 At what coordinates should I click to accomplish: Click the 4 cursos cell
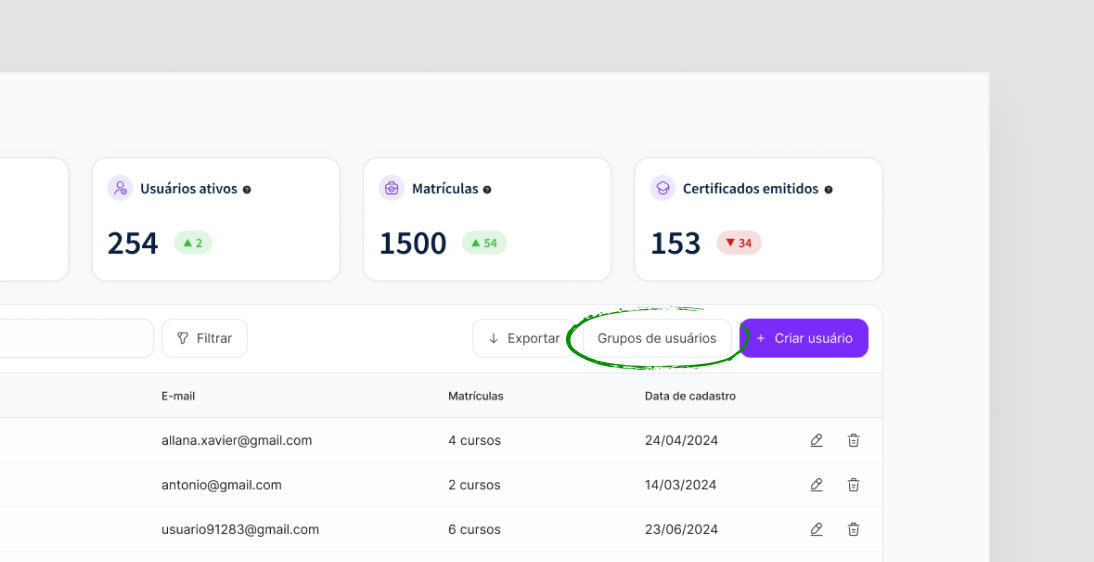474,441
